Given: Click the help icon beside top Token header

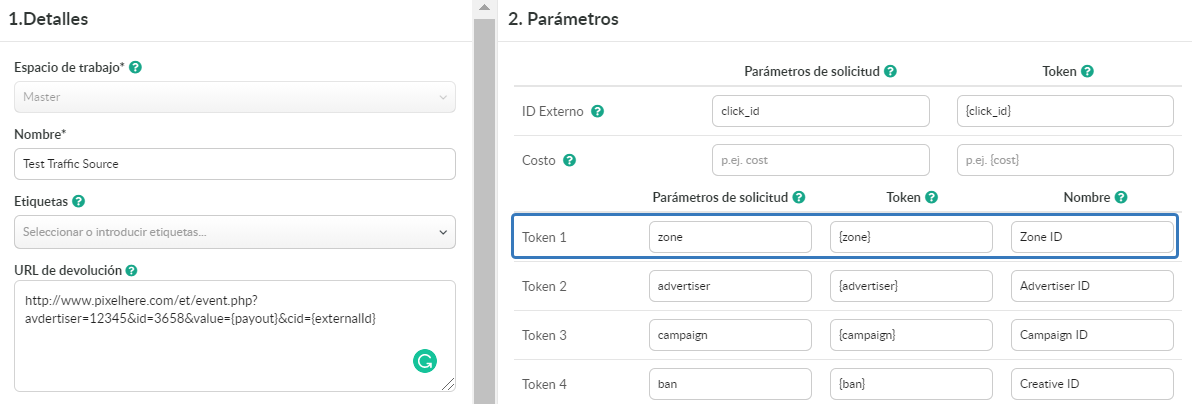Looking at the screenshot, I should pyautogui.click(x=1087, y=72).
